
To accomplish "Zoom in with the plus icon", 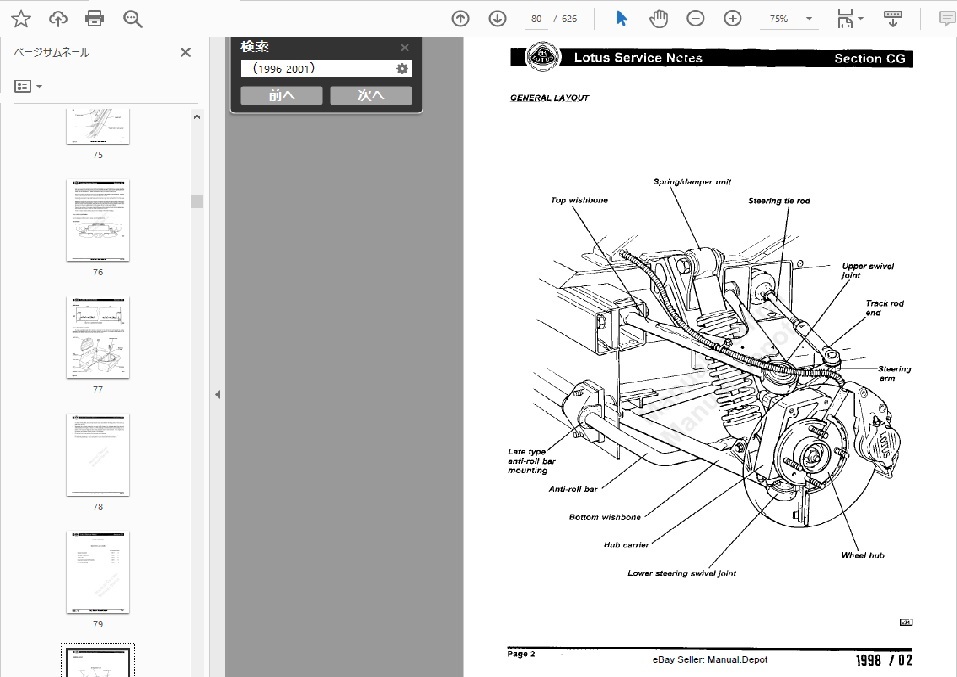I will tap(733, 18).
